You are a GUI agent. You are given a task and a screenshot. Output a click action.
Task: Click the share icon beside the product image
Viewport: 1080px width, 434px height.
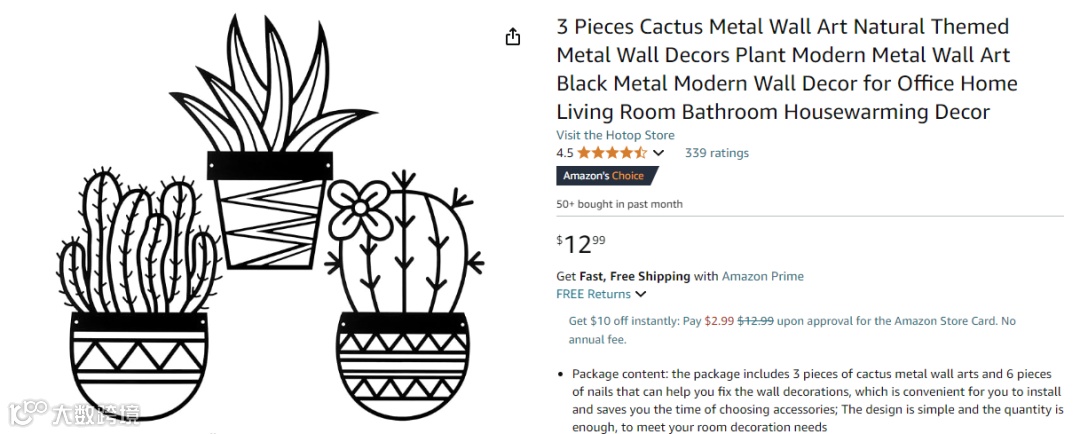(513, 37)
